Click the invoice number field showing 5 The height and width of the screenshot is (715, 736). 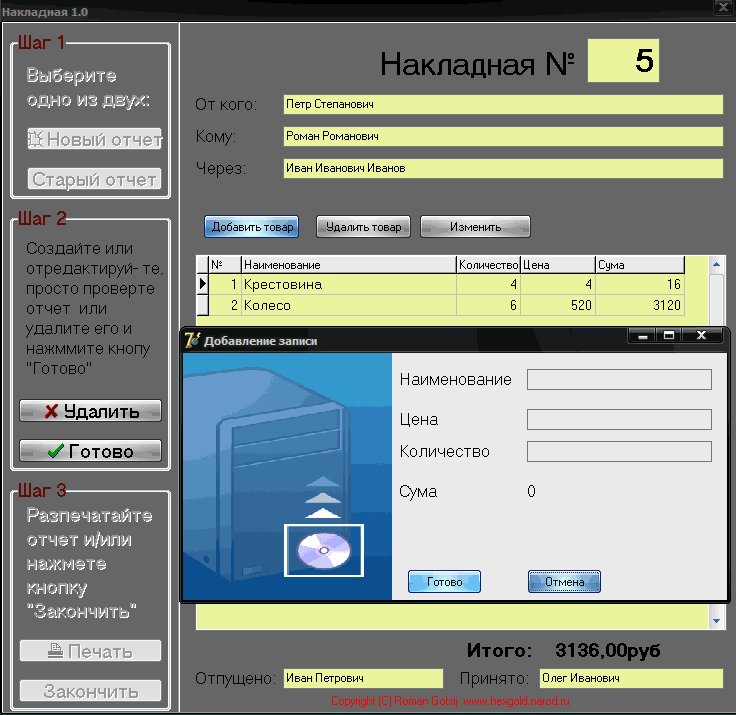623,62
